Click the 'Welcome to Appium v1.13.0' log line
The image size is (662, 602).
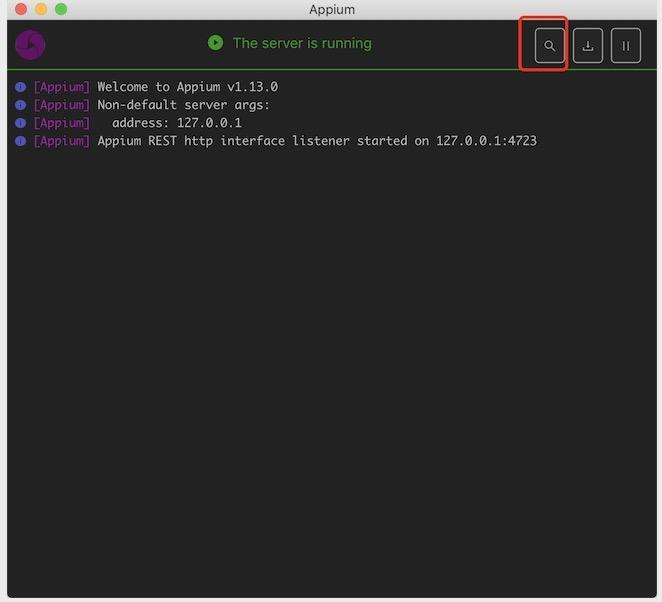pyautogui.click(x=187, y=87)
